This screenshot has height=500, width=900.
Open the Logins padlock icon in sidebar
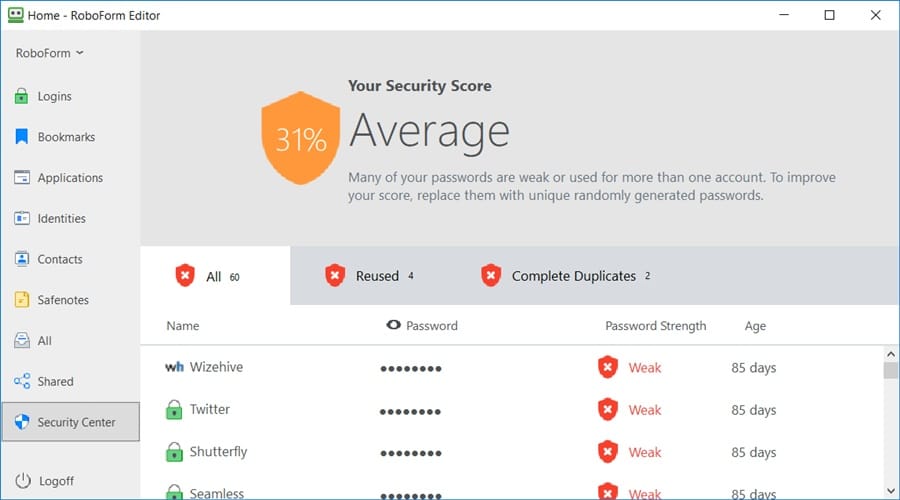pyautogui.click(x=21, y=96)
